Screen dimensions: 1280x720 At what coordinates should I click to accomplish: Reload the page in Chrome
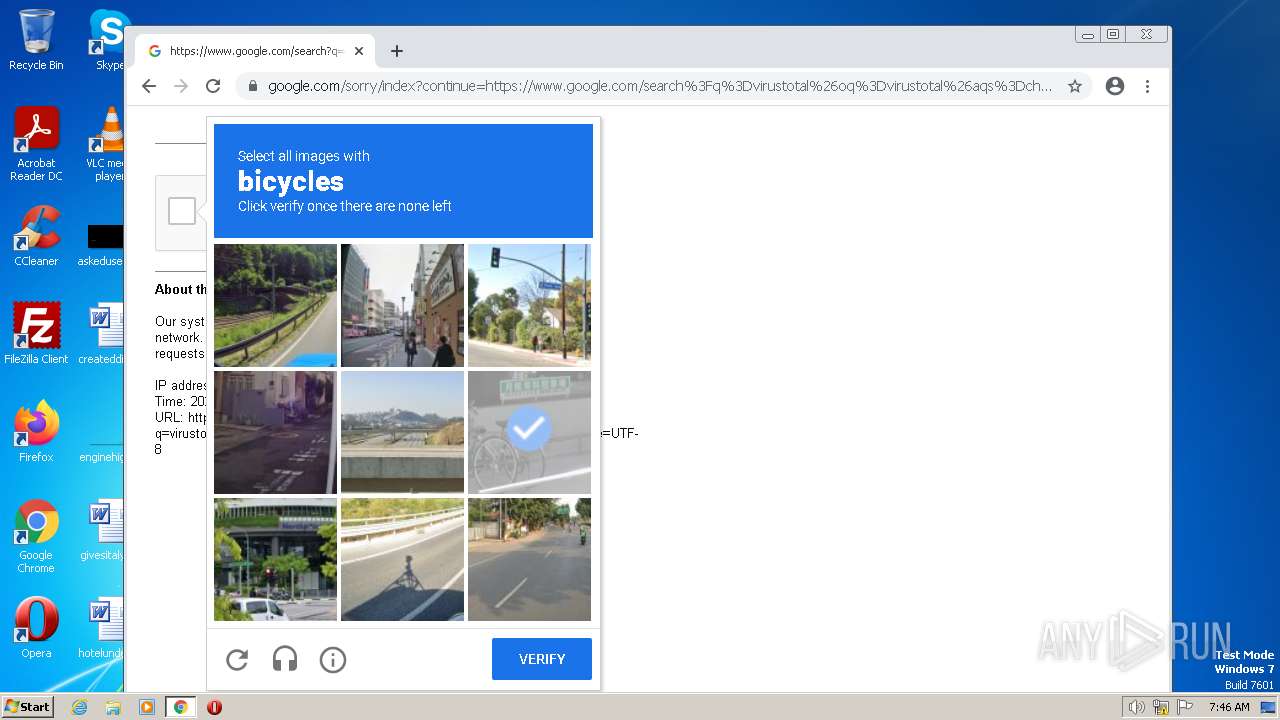[213, 86]
